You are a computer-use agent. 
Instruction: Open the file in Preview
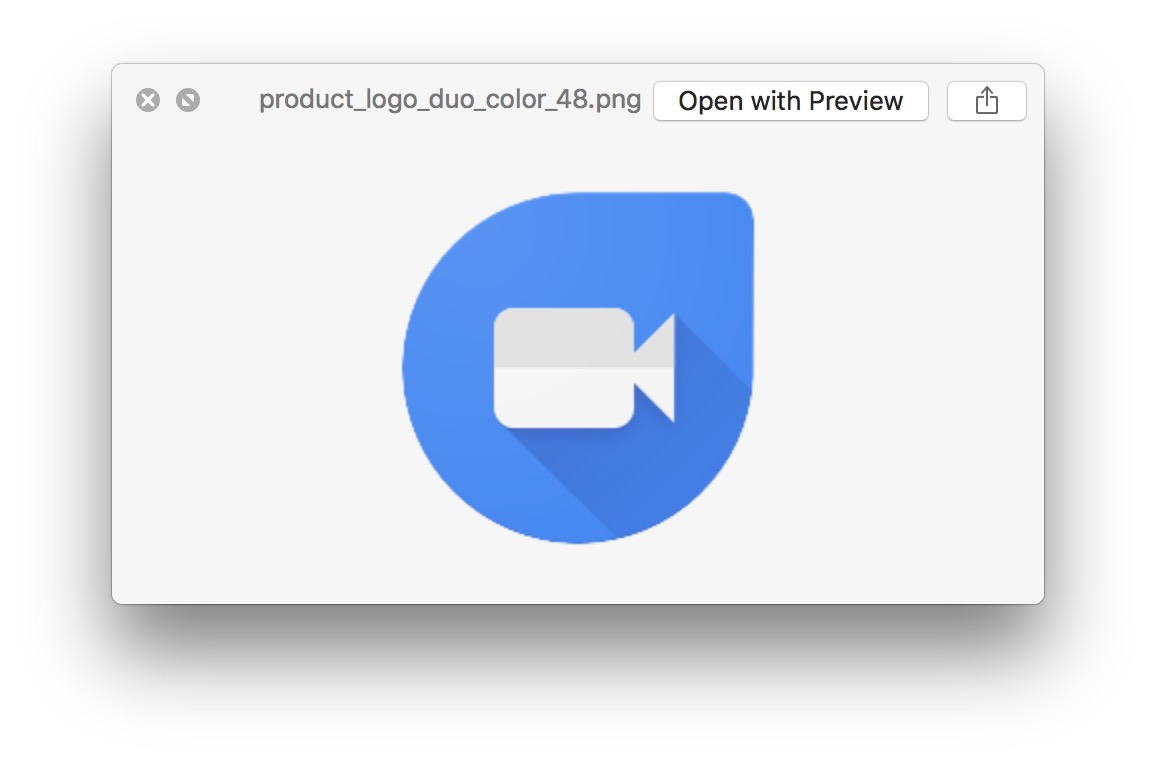pos(790,100)
